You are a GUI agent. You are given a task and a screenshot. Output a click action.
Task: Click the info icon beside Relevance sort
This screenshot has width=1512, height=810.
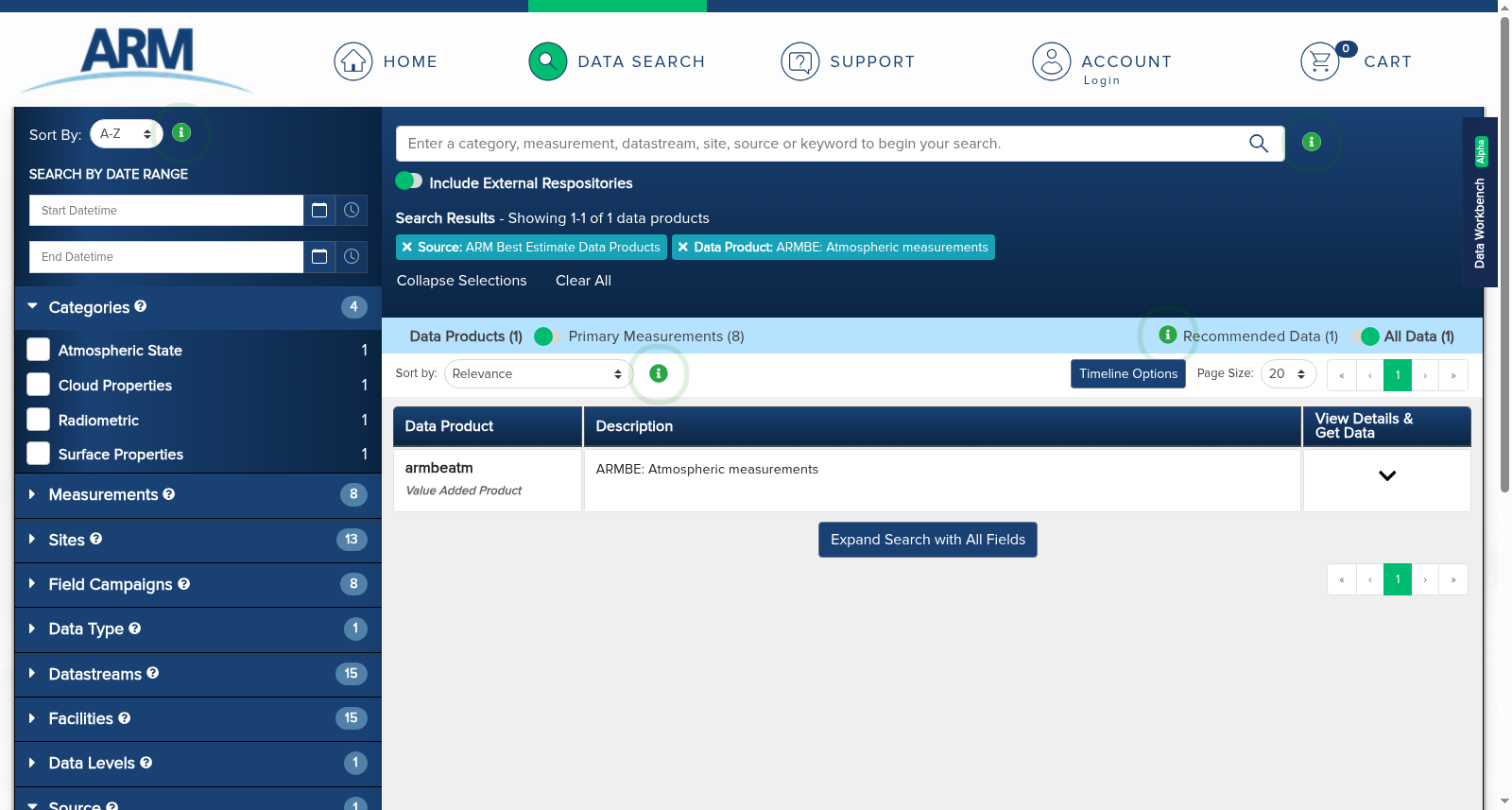pyautogui.click(x=659, y=373)
